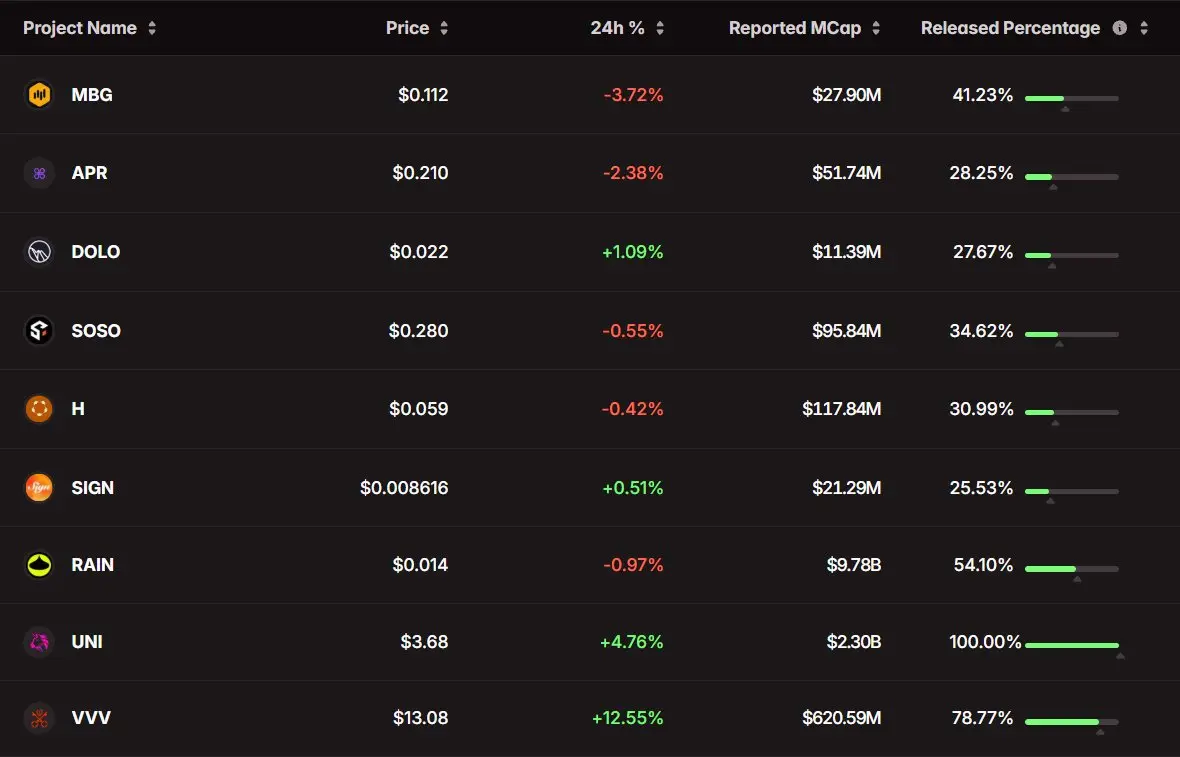This screenshot has width=1180, height=757.
Task: Sort by 24h % sort arrows
Action: tap(660, 28)
